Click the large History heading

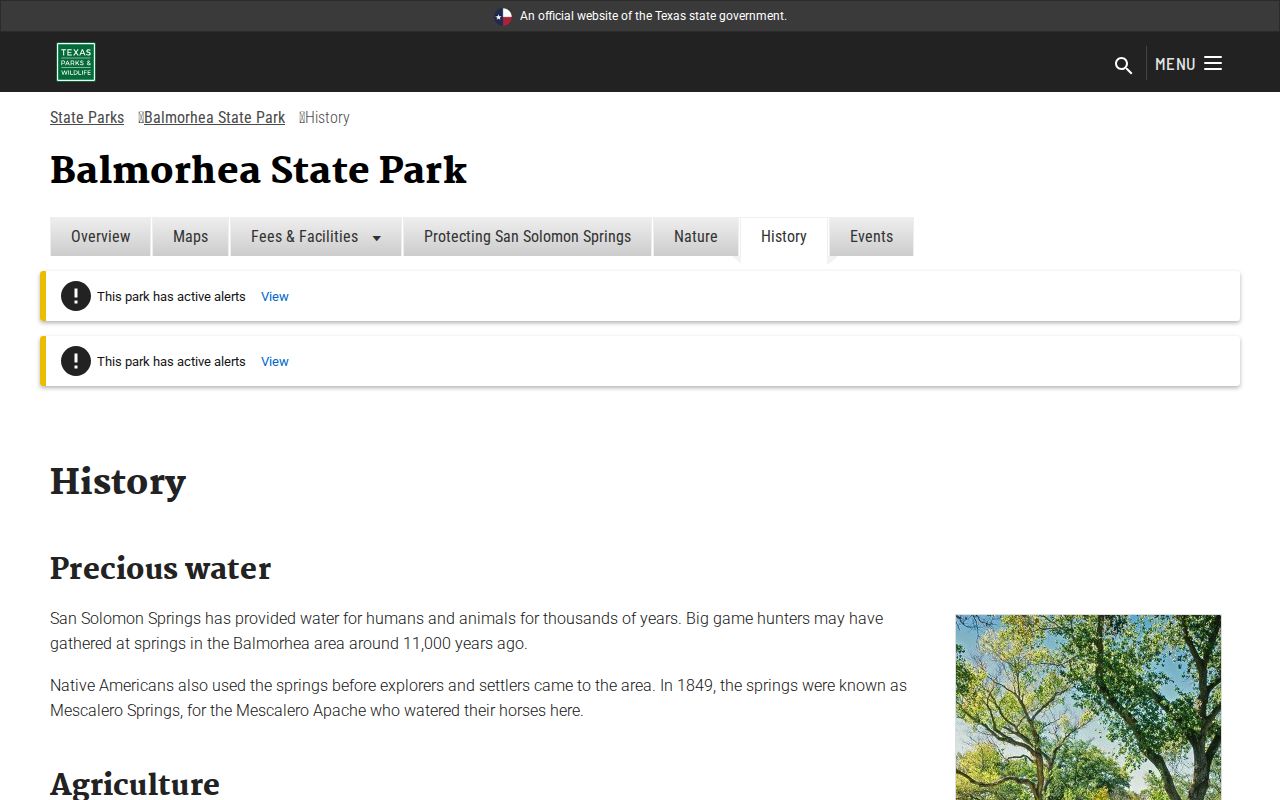pos(118,481)
